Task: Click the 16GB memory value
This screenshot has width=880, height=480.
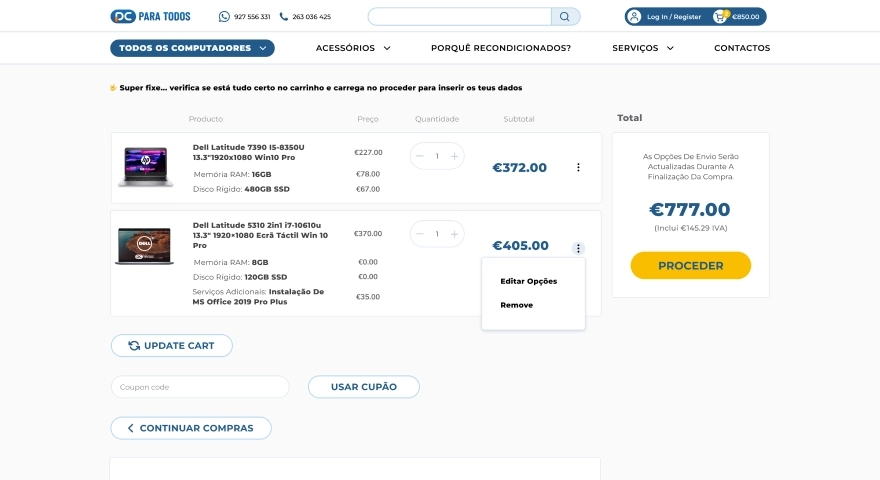Action: coord(262,175)
